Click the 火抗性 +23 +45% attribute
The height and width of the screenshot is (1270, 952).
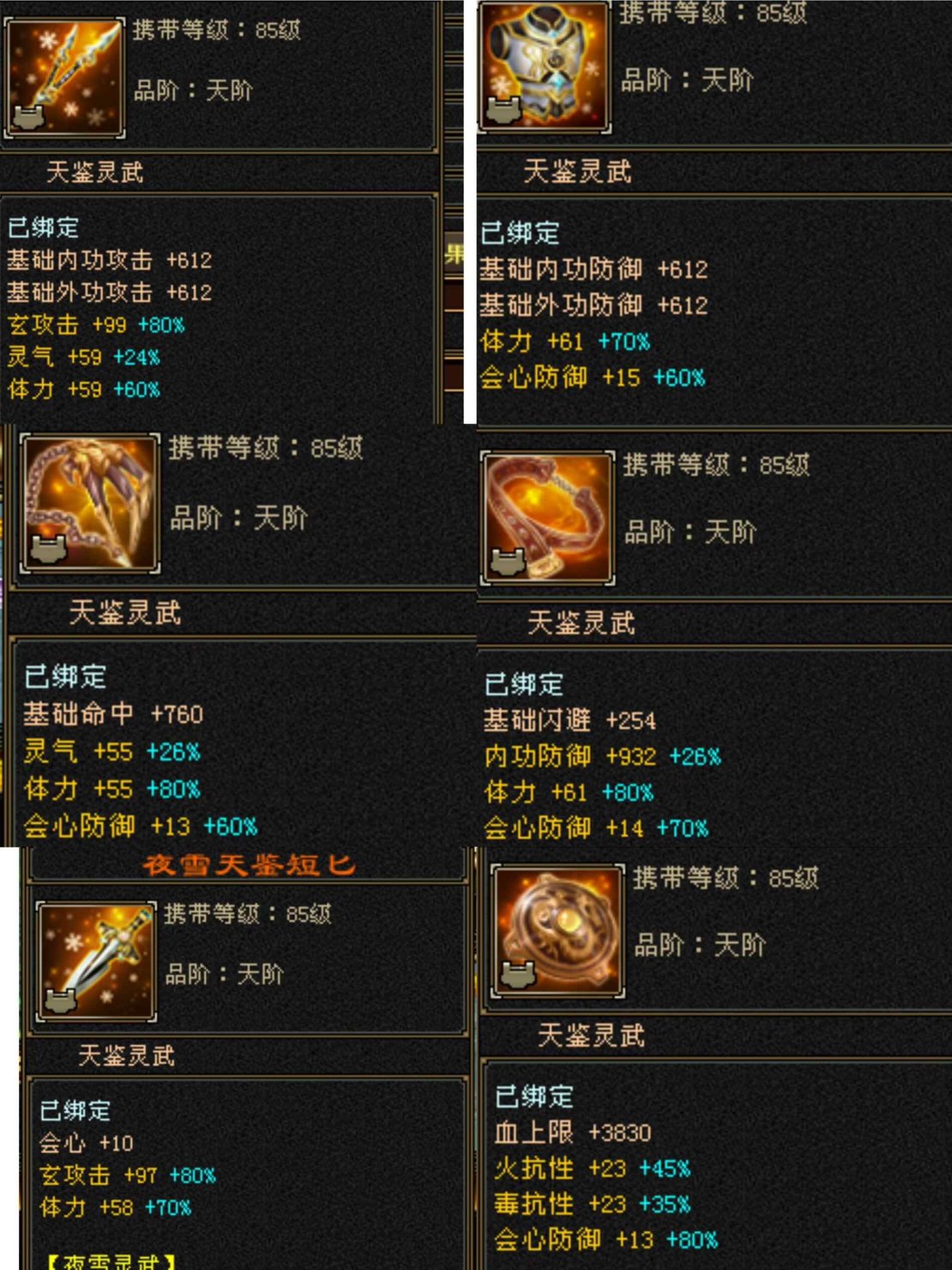coord(592,1169)
